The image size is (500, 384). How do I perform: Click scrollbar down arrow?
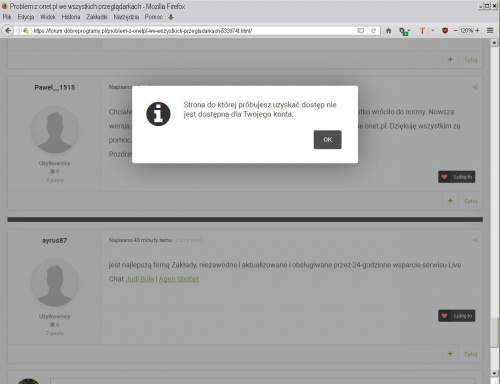click(494, 373)
